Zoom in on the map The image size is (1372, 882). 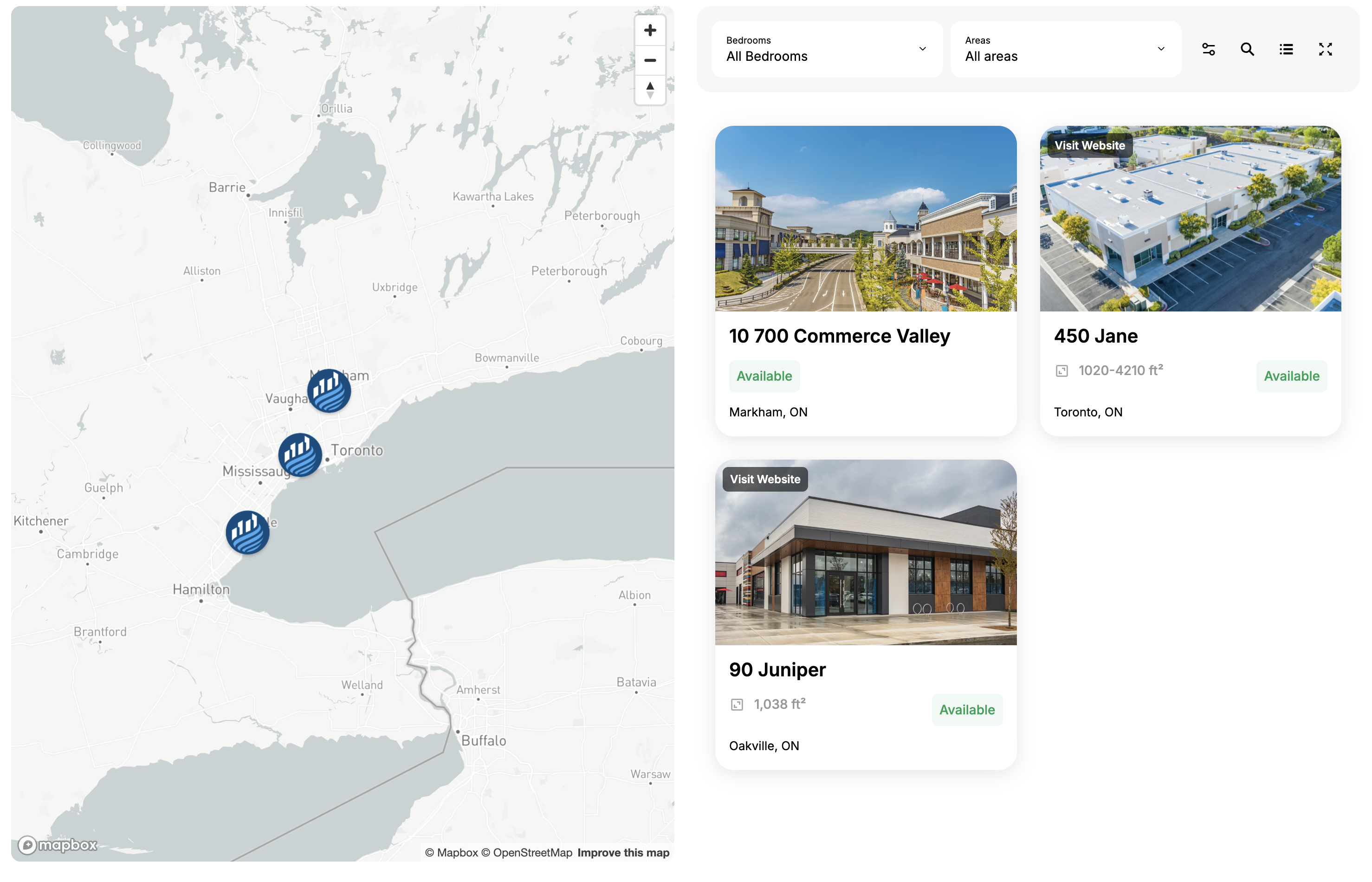tap(650, 30)
